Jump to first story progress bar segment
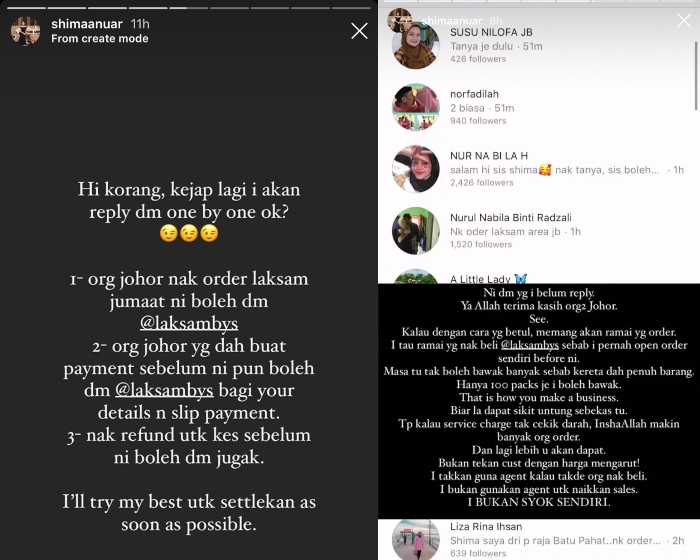This screenshot has width=700, height=560. [26, 8]
